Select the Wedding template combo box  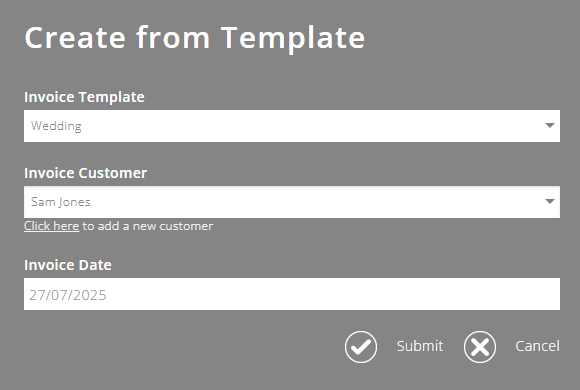pos(292,126)
